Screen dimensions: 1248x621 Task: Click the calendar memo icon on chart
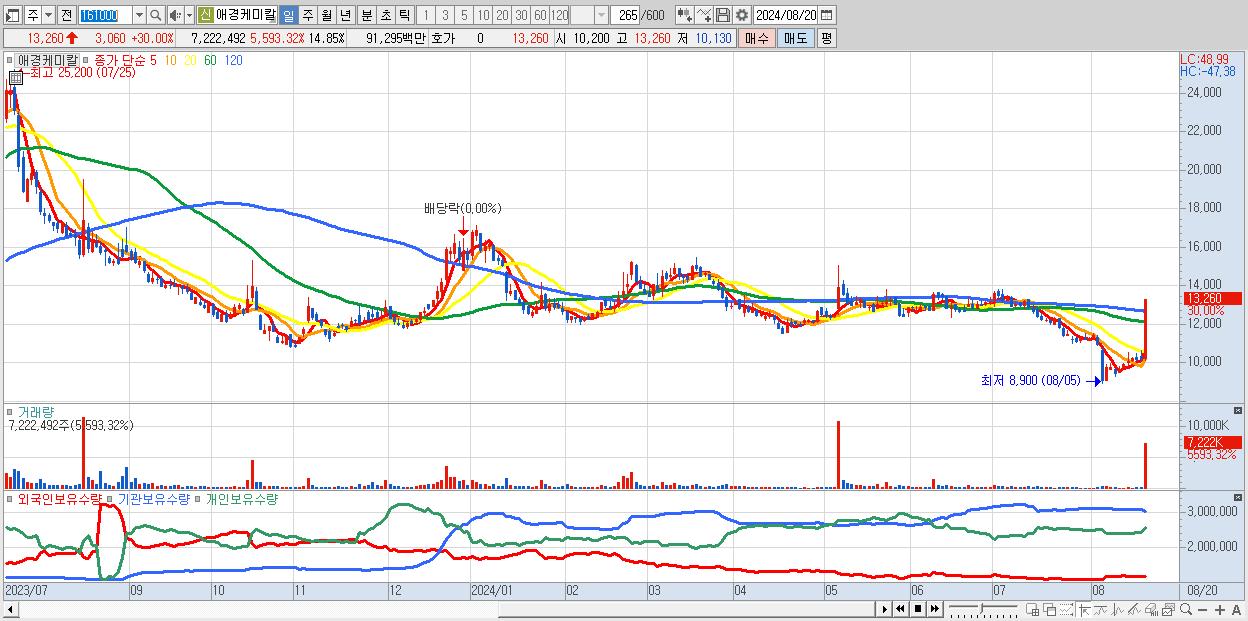(15, 76)
